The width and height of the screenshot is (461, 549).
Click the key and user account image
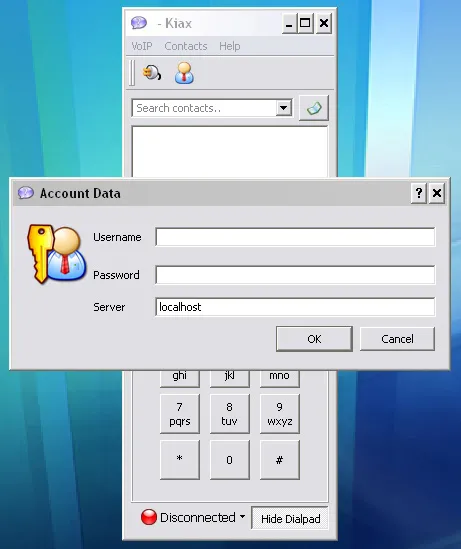click(56, 254)
